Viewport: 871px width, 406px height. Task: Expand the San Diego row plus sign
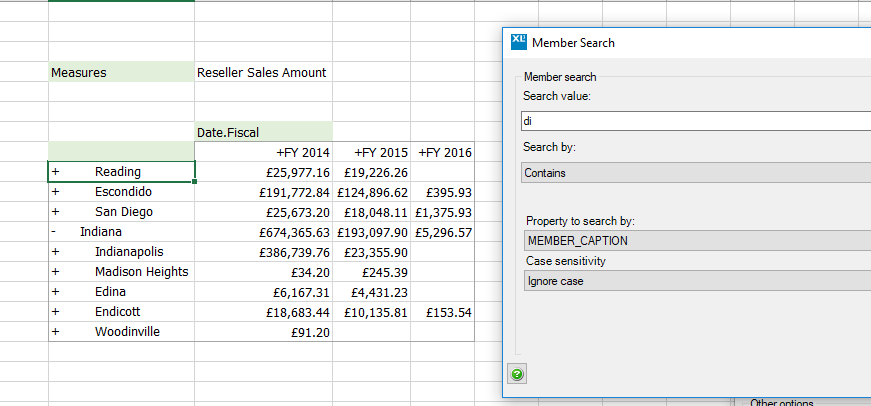click(55, 212)
